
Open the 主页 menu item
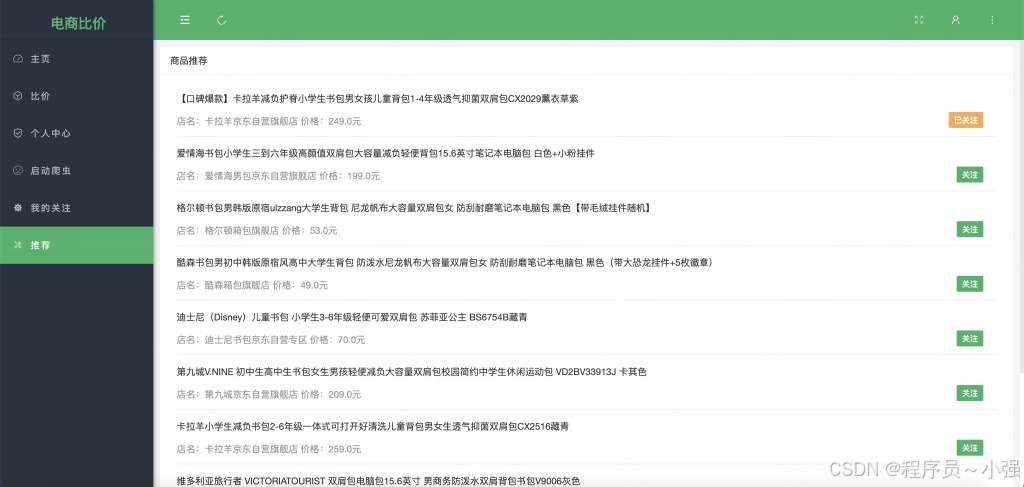pos(76,59)
